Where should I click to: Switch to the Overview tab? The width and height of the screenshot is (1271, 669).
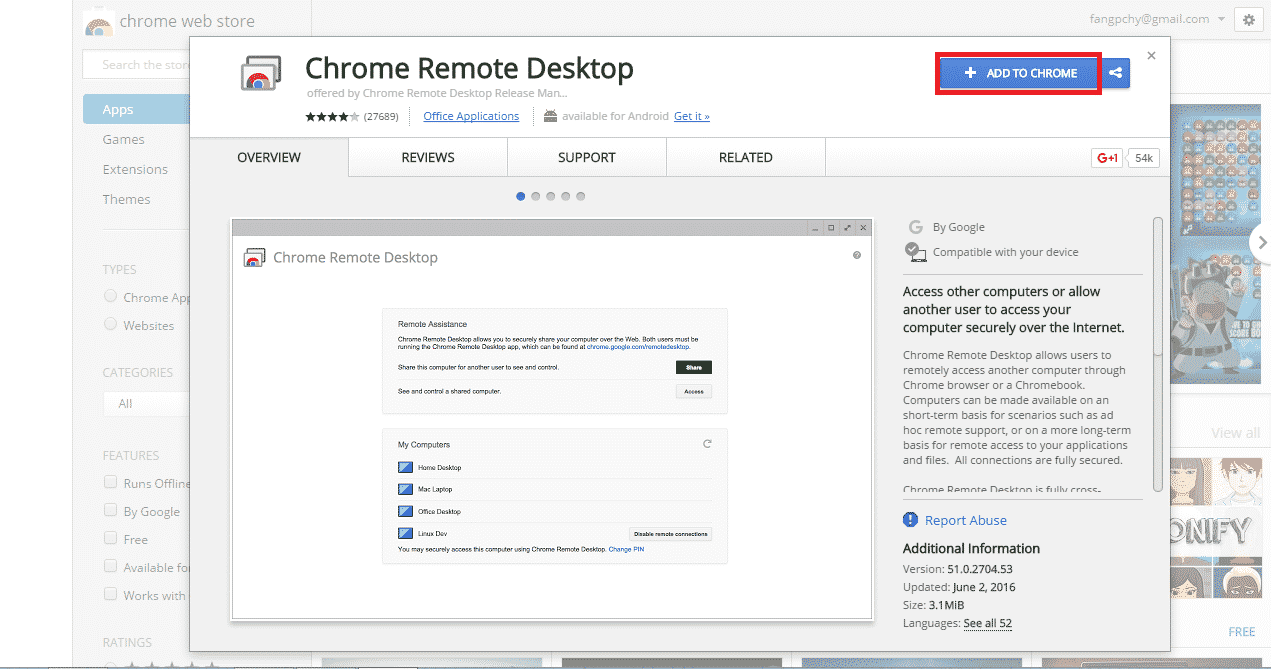269,158
